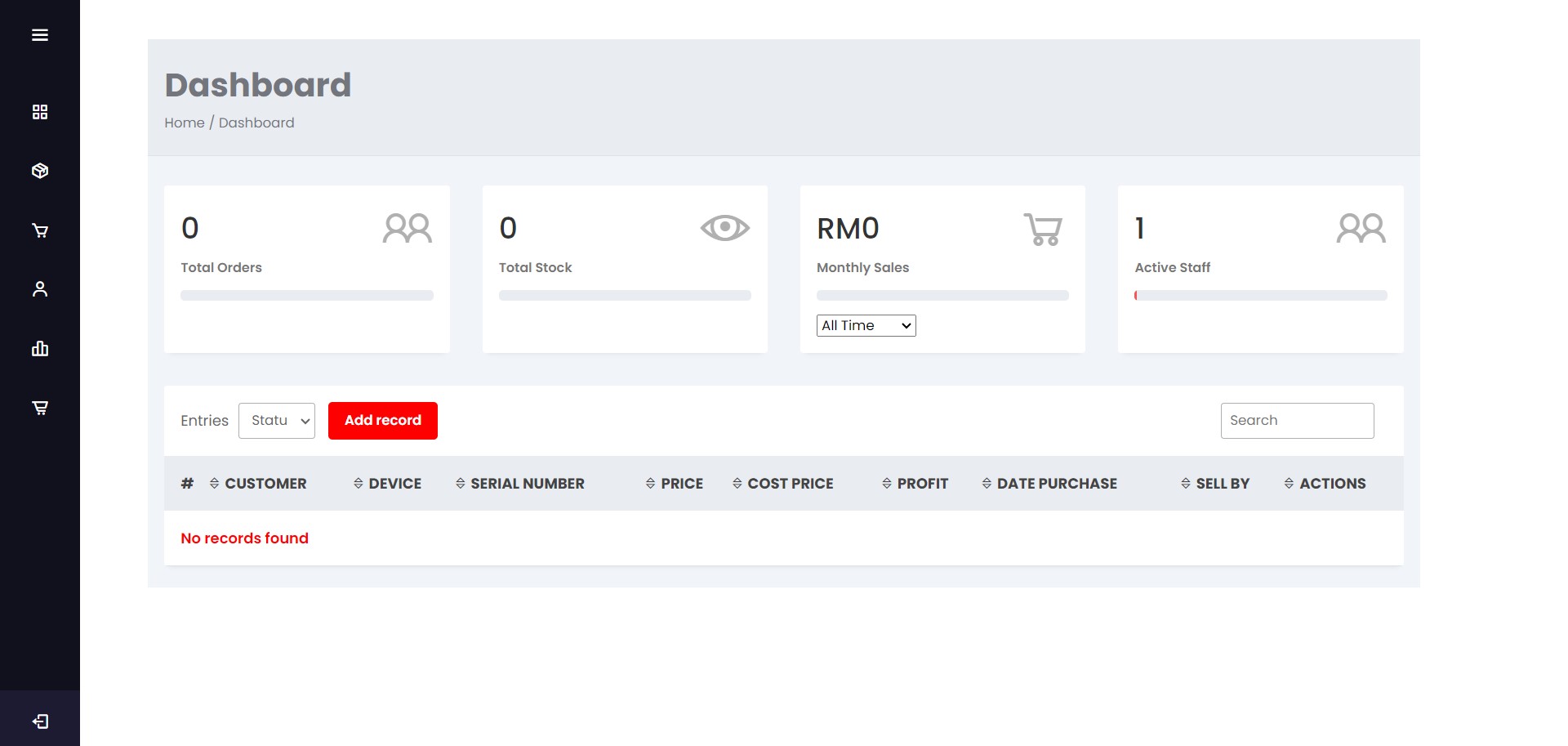1568x746 pixels.
Task: Open the bar chart reports icon
Action: 39,349
